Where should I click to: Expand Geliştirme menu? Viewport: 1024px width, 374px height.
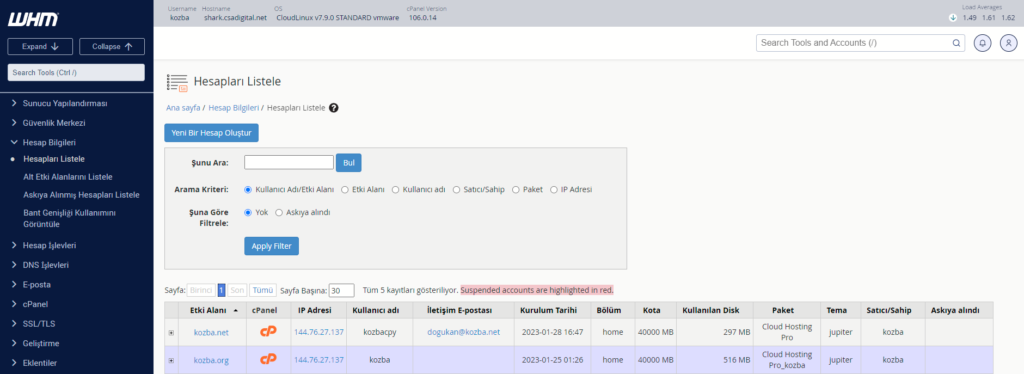pyautogui.click(x=41, y=343)
